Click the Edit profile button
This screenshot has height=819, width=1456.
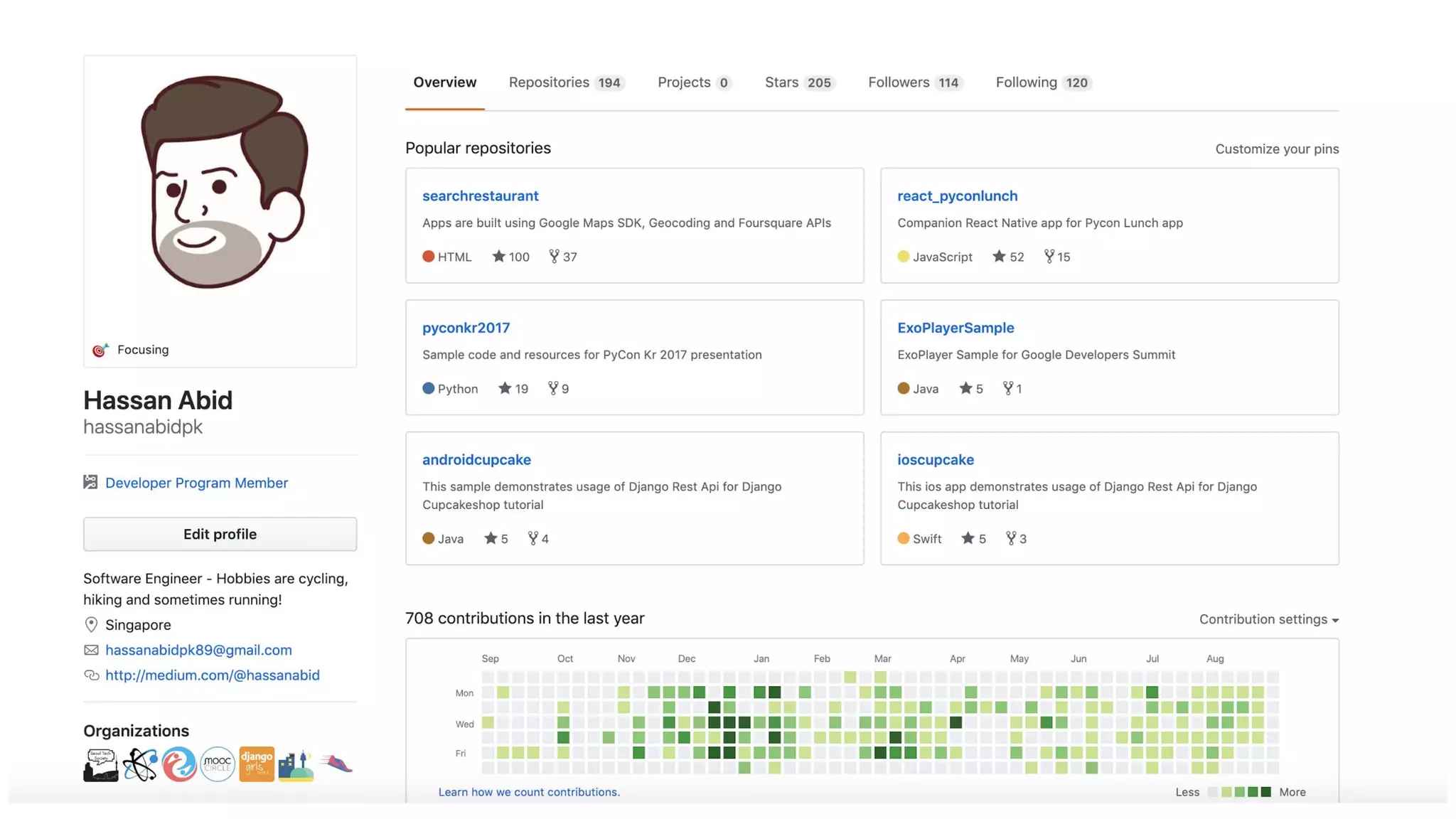click(220, 534)
